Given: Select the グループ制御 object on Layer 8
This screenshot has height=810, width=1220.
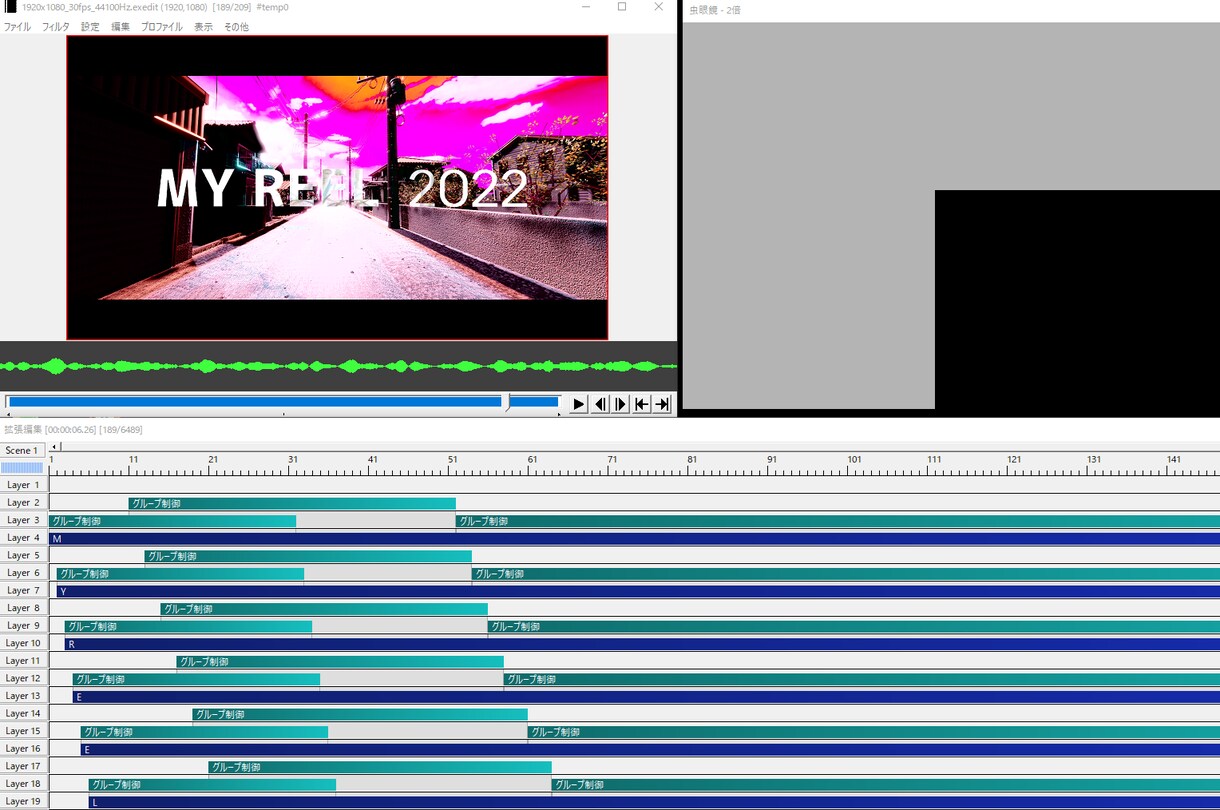Looking at the screenshot, I should tap(324, 608).
